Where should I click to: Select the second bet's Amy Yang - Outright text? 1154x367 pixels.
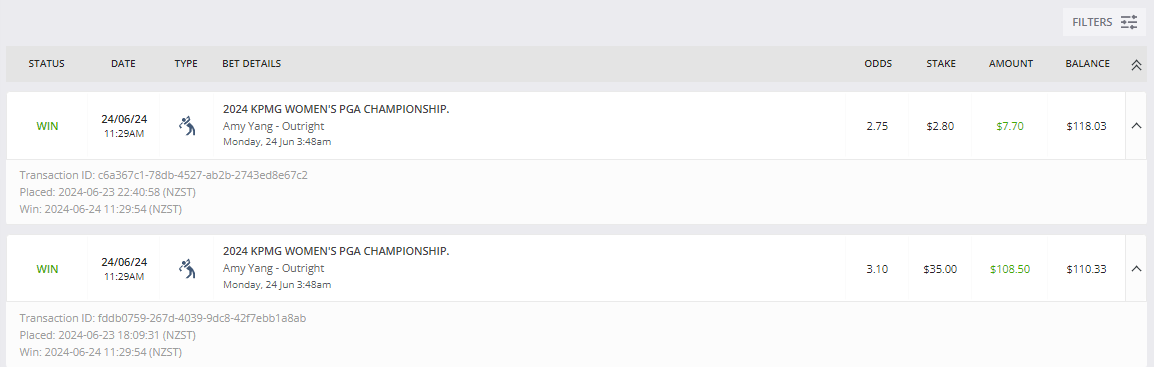[273, 268]
